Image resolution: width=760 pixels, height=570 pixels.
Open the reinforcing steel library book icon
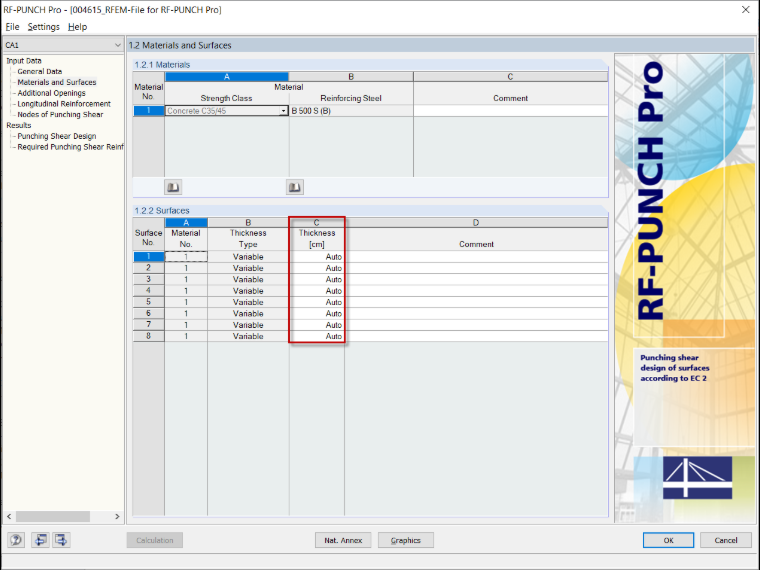pos(295,187)
